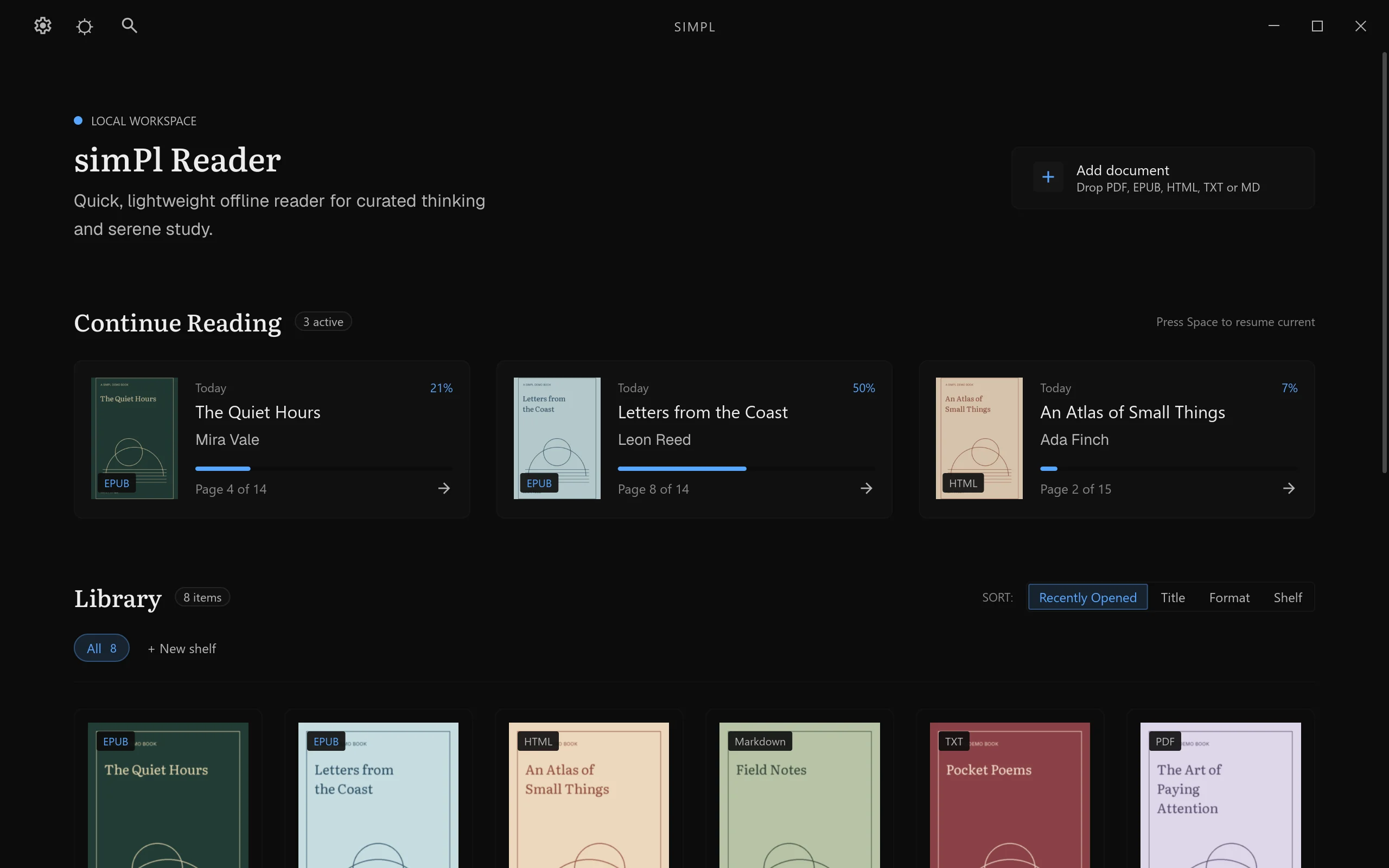Click the EPUB badge on Quiet Hours library cover
Viewport: 1389px width, 868px height.
[116, 741]
